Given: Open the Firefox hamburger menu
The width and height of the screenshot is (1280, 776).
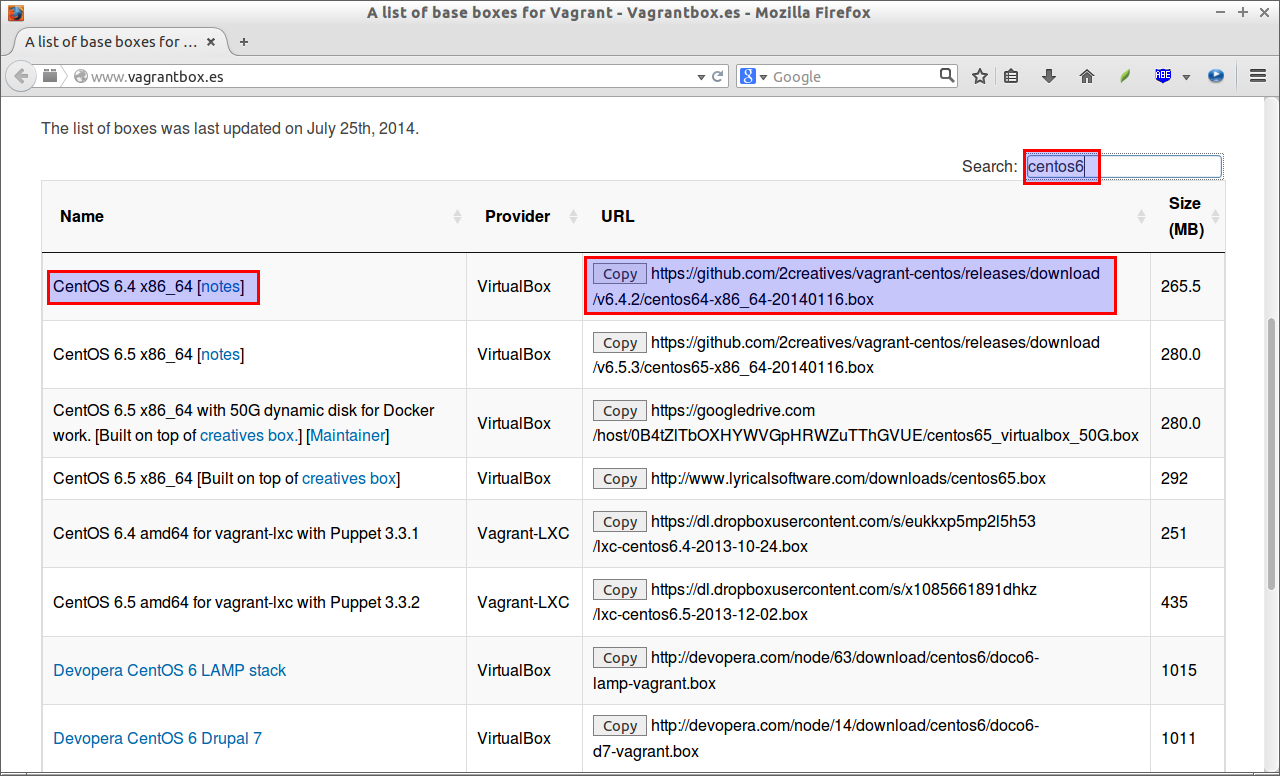Looking at the screenshot, I should tap(1258, 76).
